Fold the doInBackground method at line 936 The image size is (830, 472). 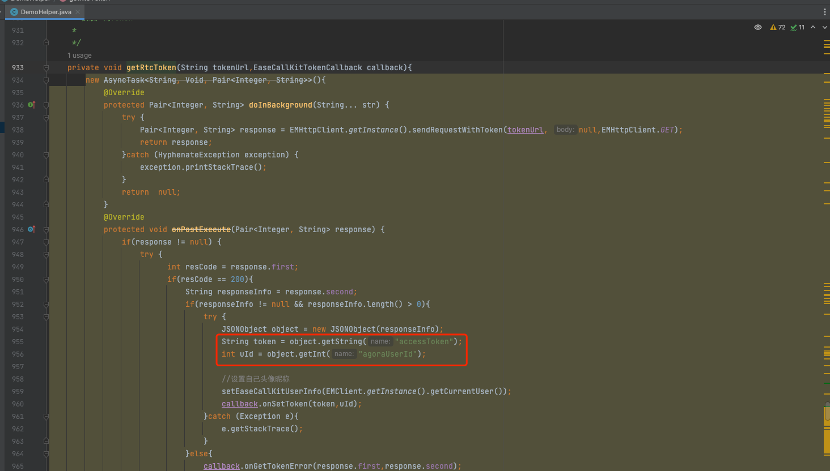pos(46,105)
